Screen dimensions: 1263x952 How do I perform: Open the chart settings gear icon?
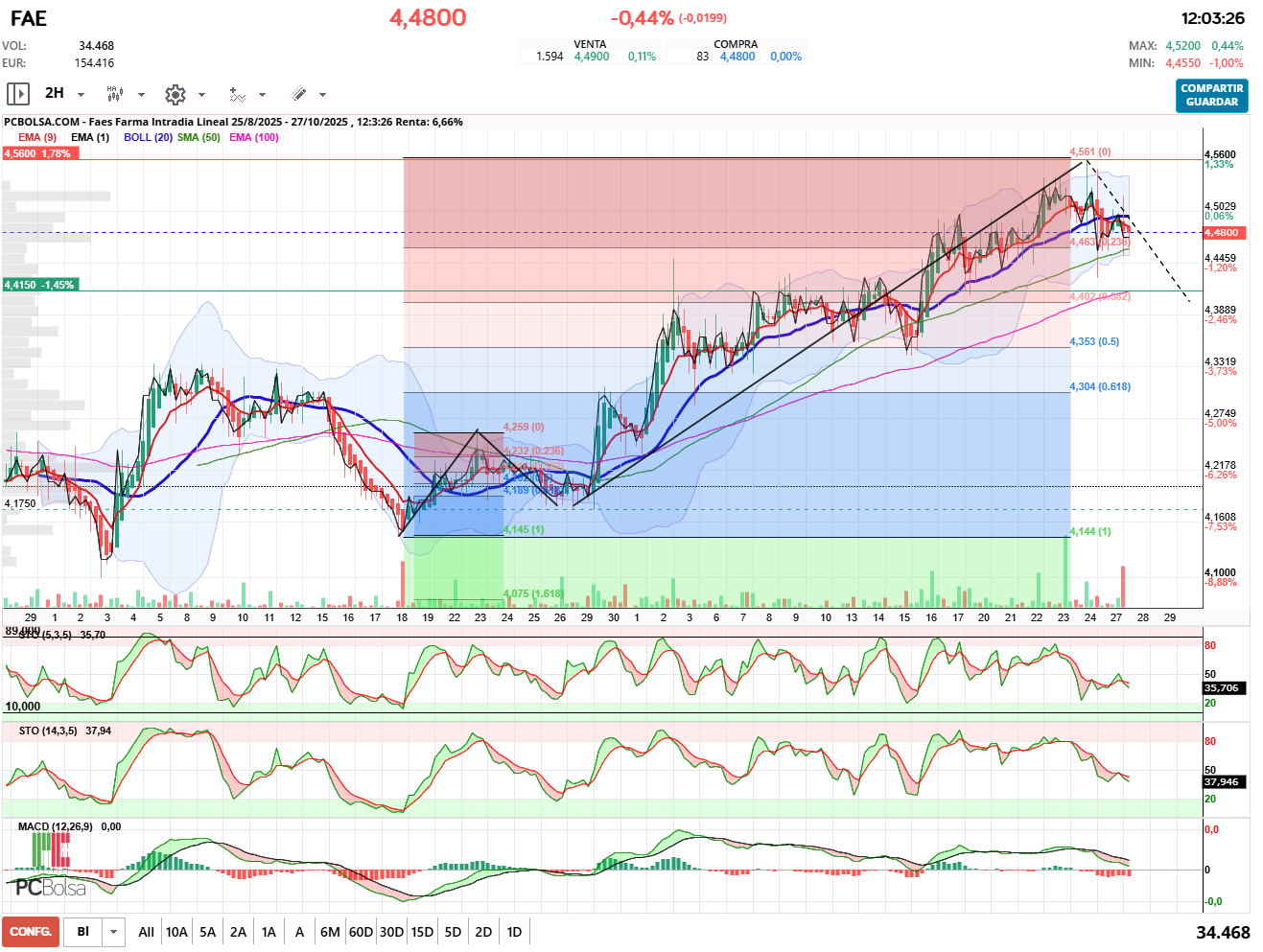[175, 94]
